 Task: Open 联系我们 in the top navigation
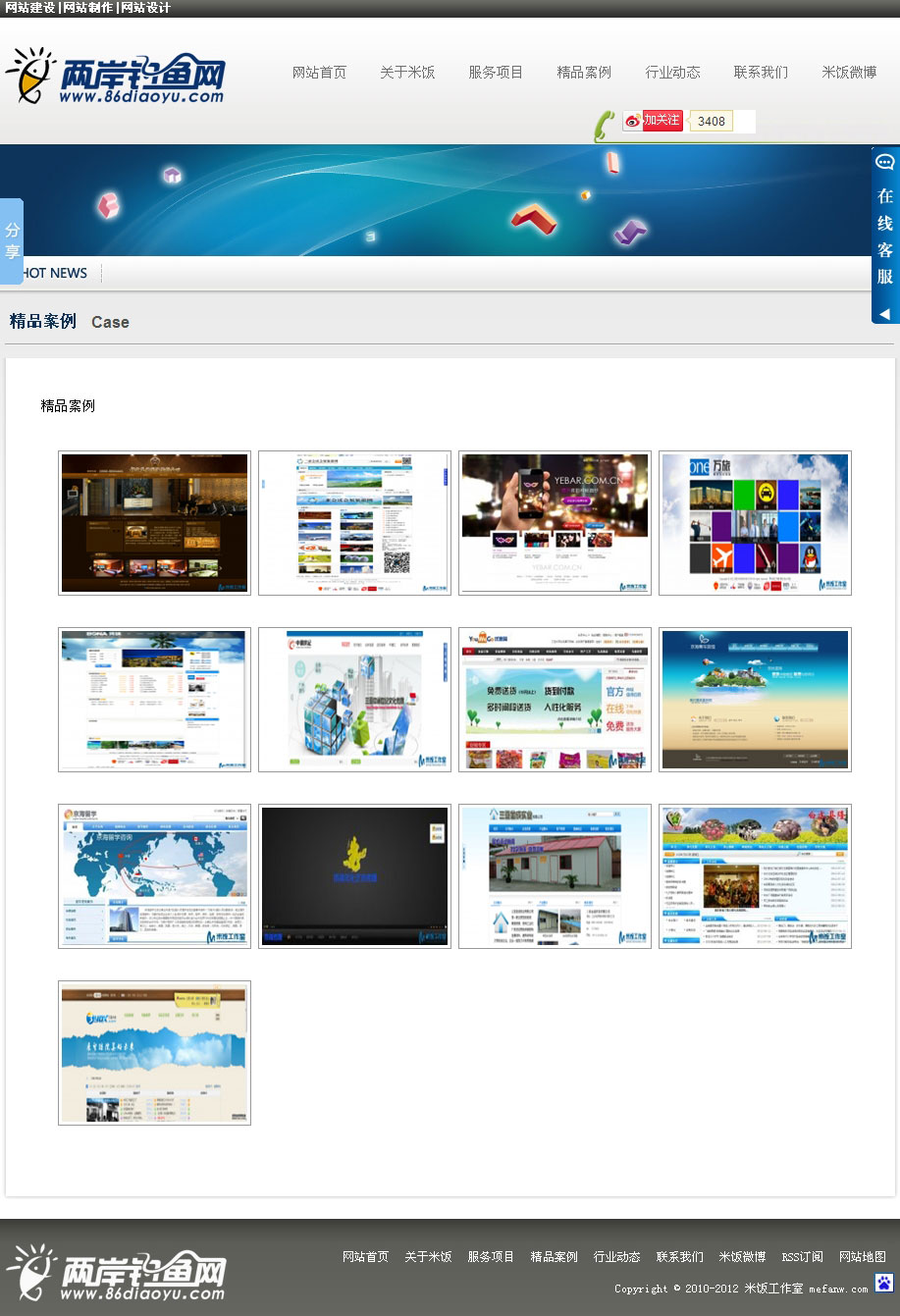761,73
